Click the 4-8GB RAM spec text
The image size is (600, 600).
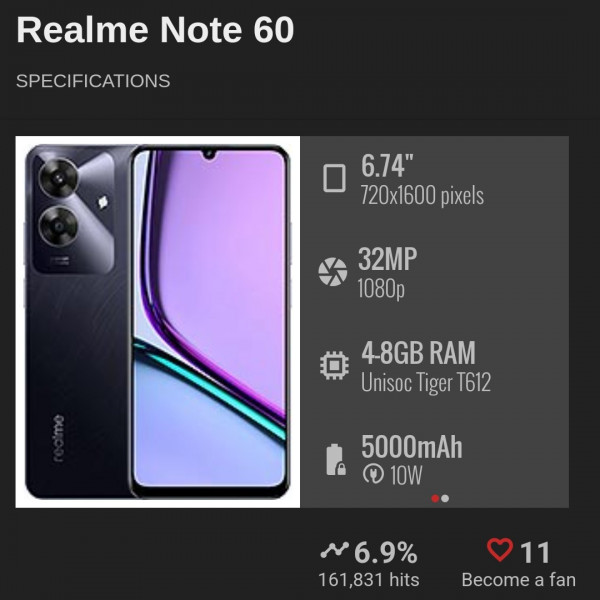tap(419, 353)
